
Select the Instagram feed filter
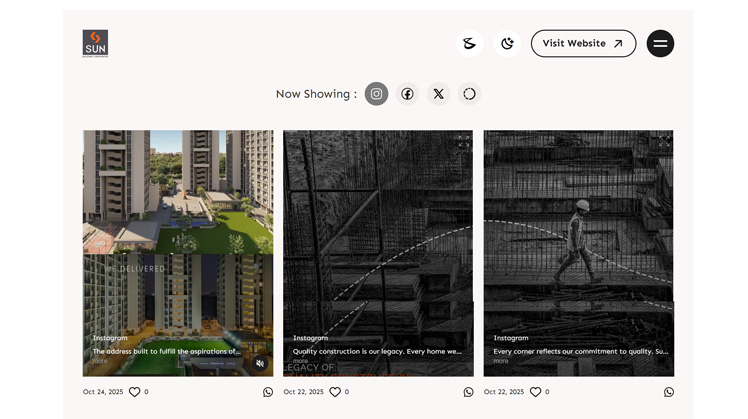pos(376,94)
